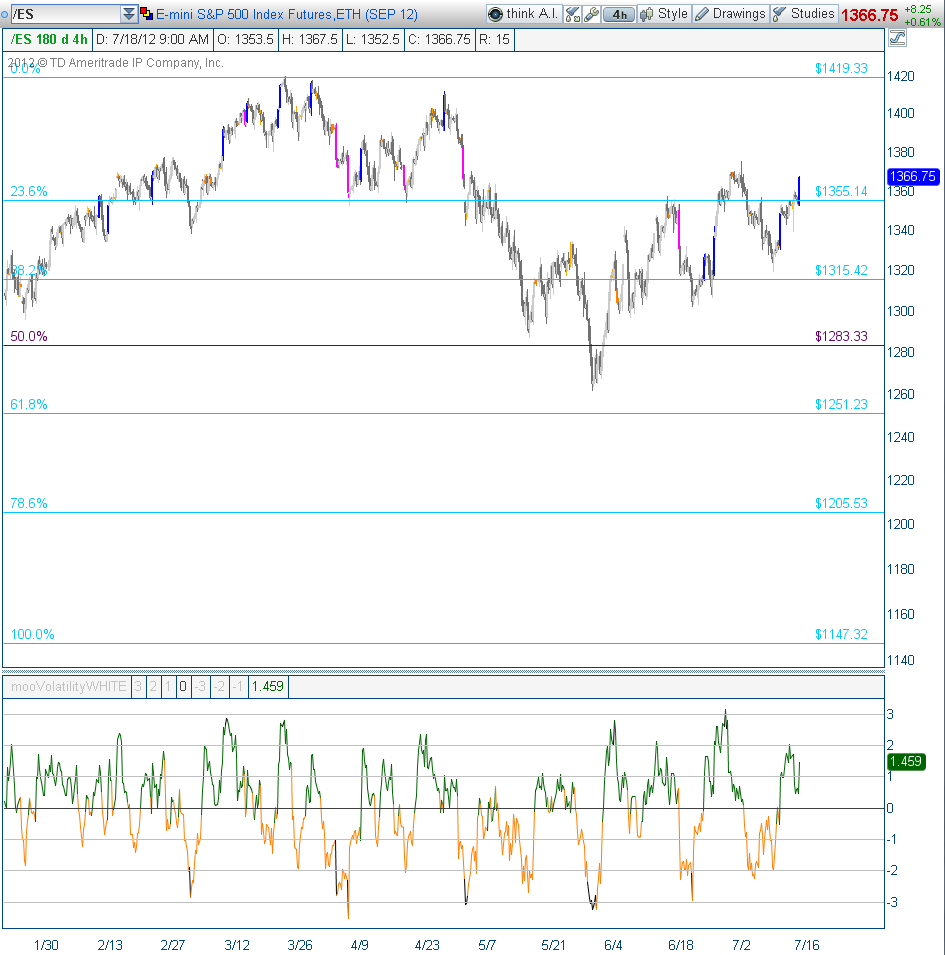The image size is (945, 955).
Task: Open the 4h timeframe dropdown
Action: point(620,14)
